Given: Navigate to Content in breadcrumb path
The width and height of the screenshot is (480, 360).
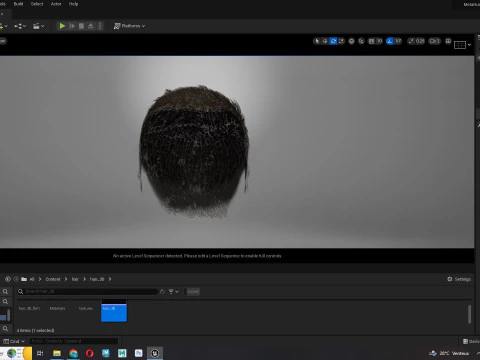Looking at the screenshot, I should (53, 279).
